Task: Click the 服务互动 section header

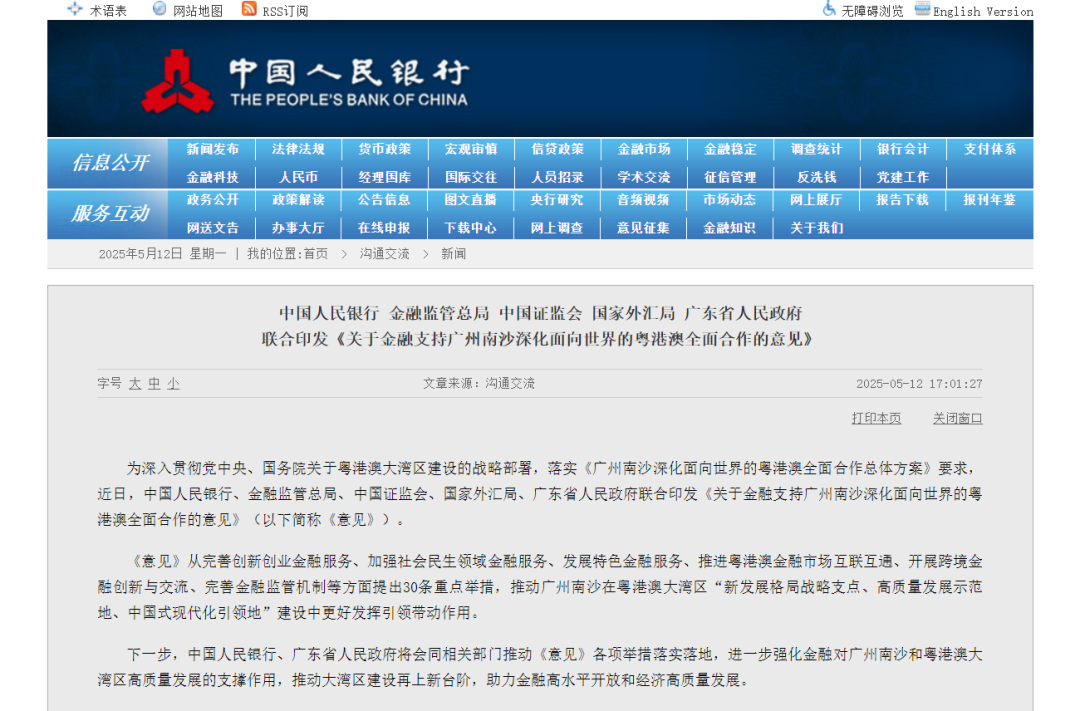Action: [x=110, y=214]
